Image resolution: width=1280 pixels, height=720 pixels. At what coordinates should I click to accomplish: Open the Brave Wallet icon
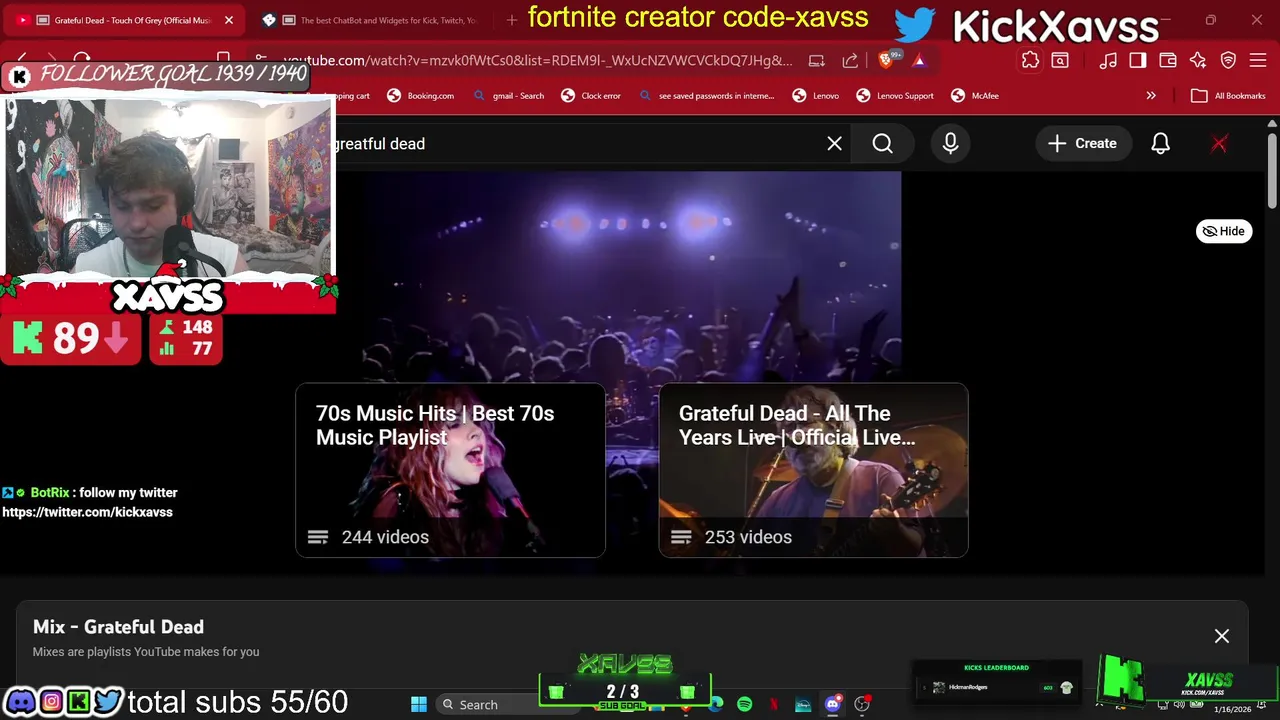[1168, 60]
